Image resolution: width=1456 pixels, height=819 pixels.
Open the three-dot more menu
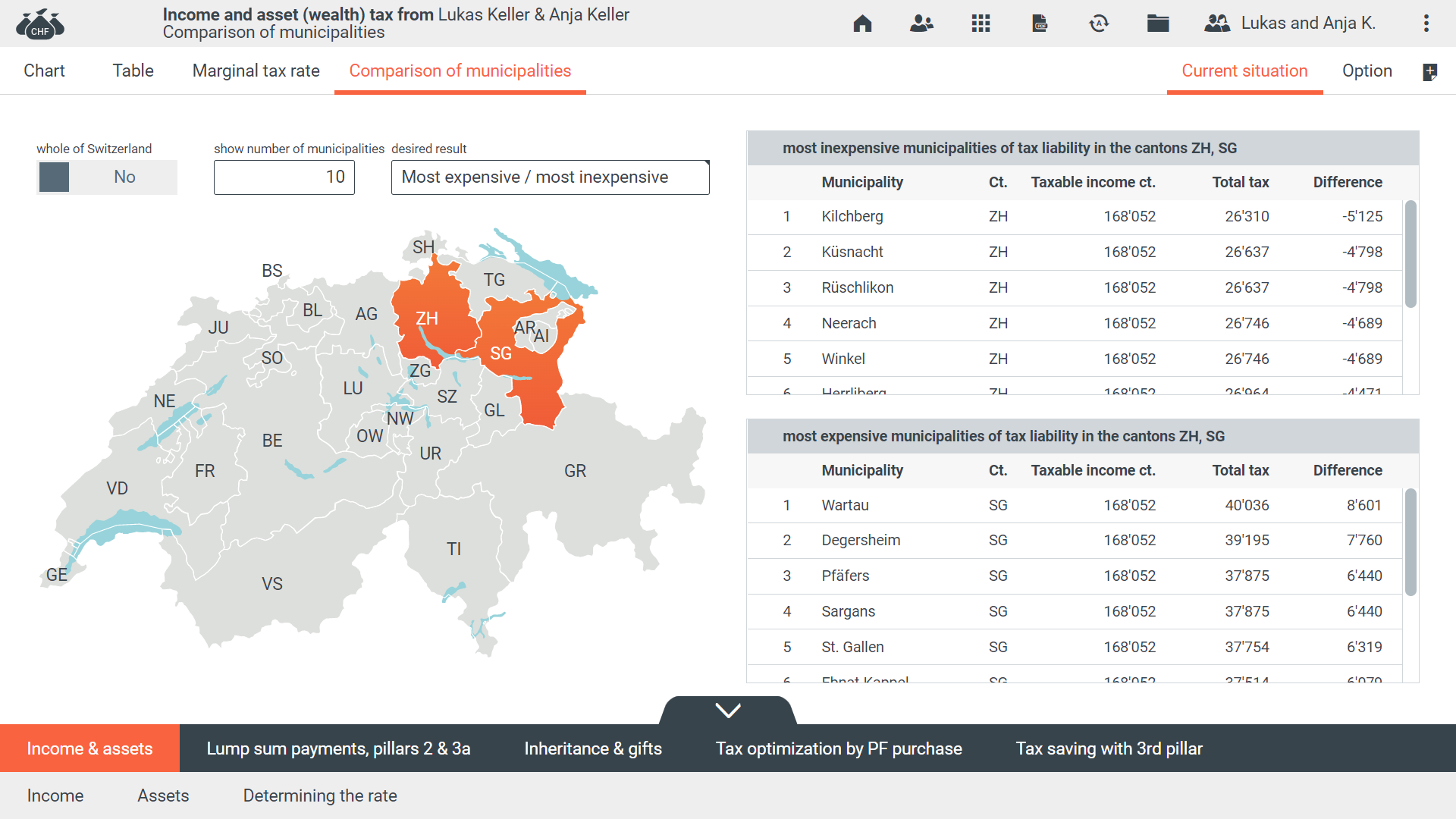(x=1426, y=24)
